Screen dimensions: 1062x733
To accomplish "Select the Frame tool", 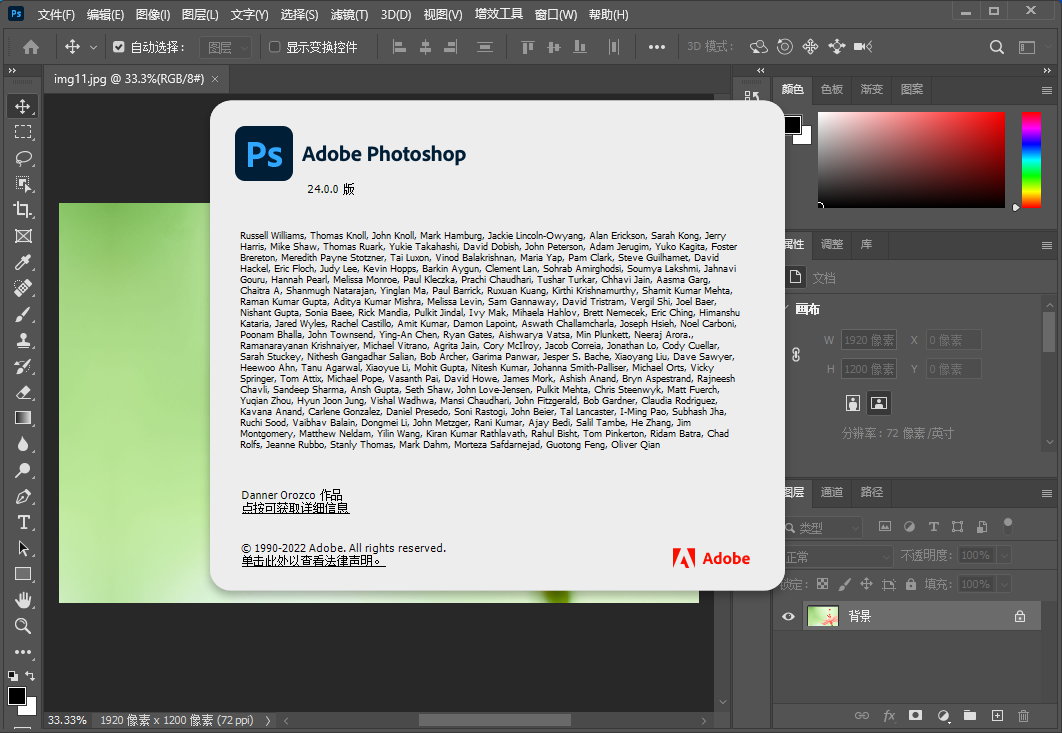I will click(22, 236).
